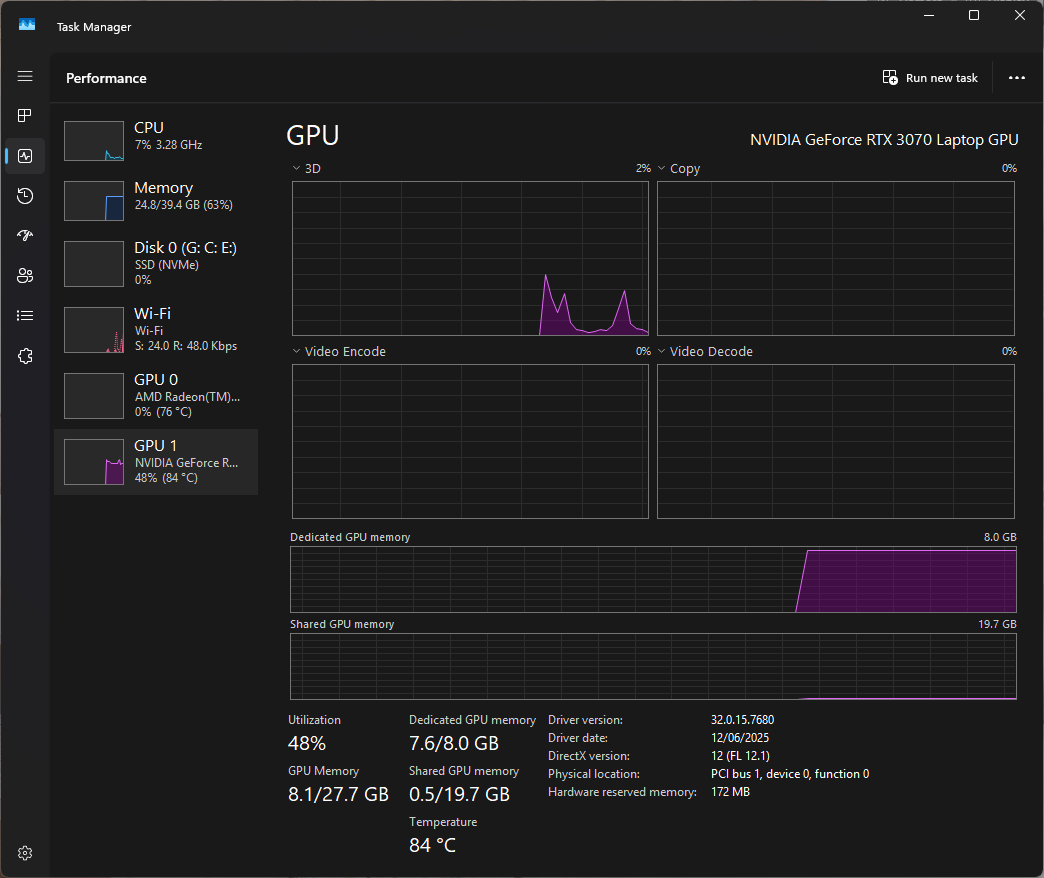Screen dimensions: 1044x878
Task: Click the 3D usage graph
Action: pyautogui.click(x=470, y=258)
